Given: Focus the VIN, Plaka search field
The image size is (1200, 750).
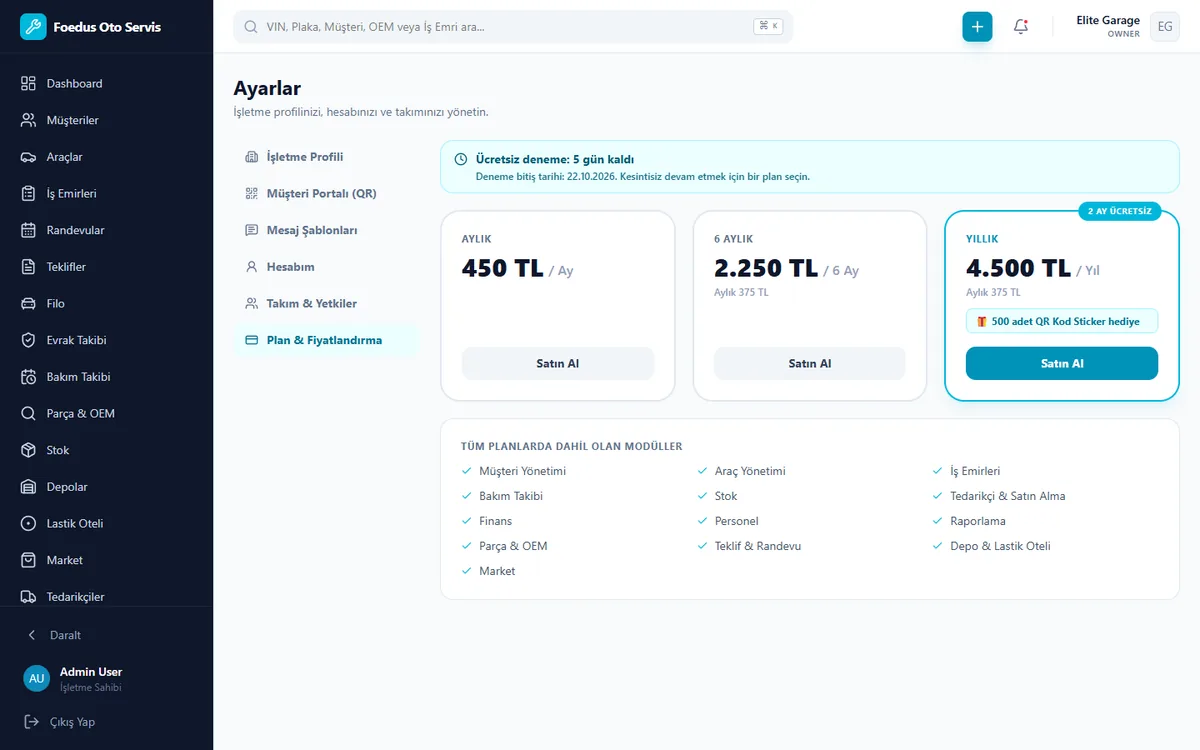Looking at the screenshot, I should pyautogui.click(x=512, y=27).
